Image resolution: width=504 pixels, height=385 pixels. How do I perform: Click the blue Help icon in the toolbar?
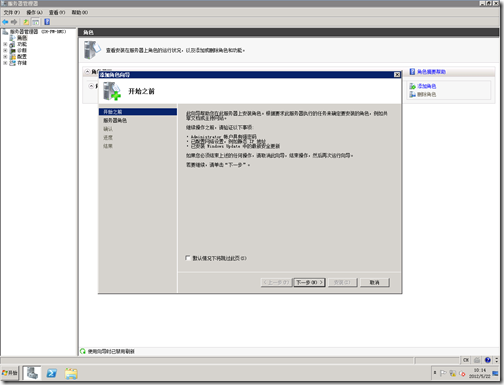tap(47, 22)
